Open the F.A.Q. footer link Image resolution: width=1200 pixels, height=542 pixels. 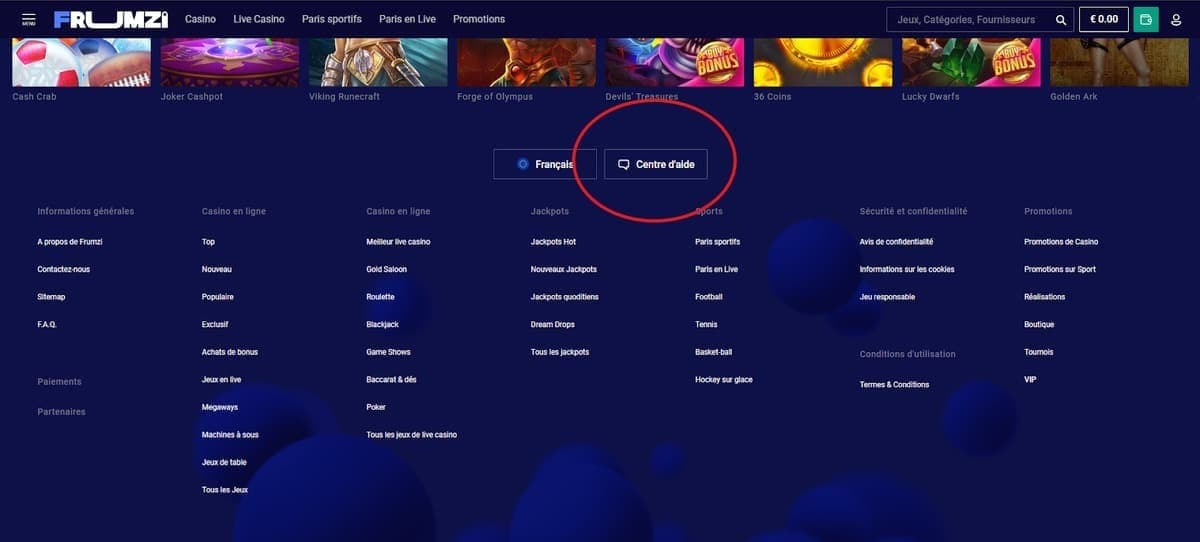pyautogui.click(x=47, y=324)
